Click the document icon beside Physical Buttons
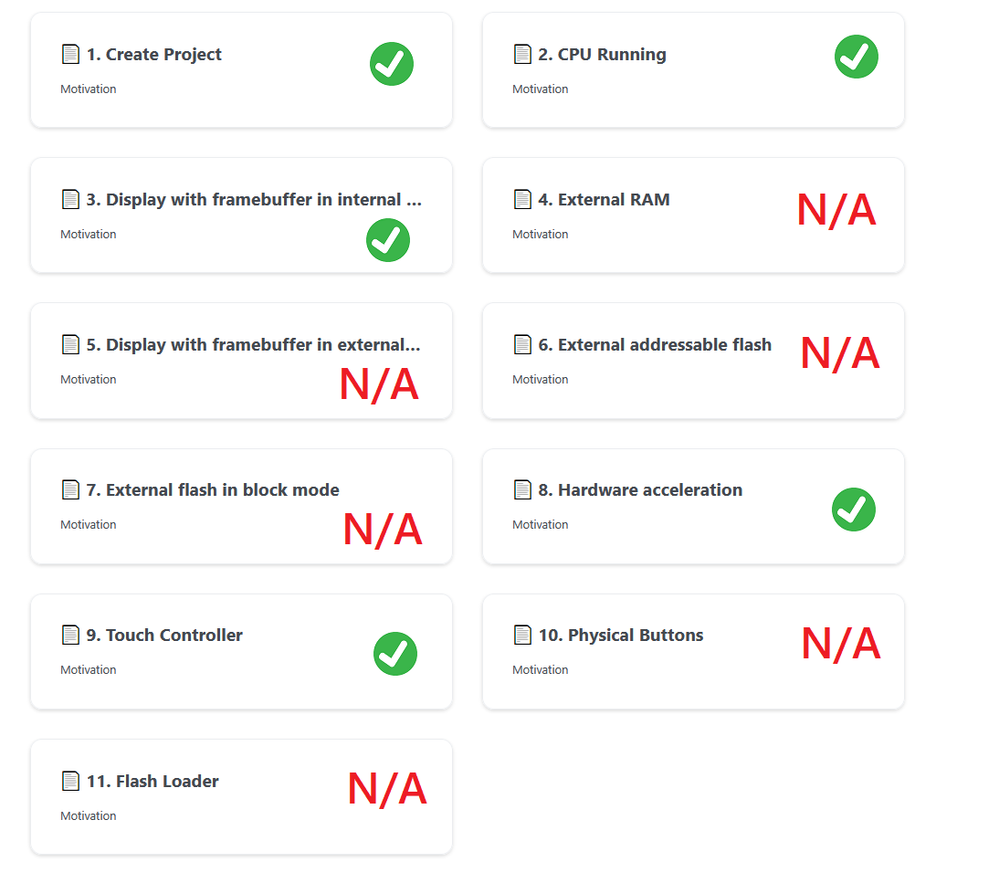This screenshot has width=999, height=872. 522,635
